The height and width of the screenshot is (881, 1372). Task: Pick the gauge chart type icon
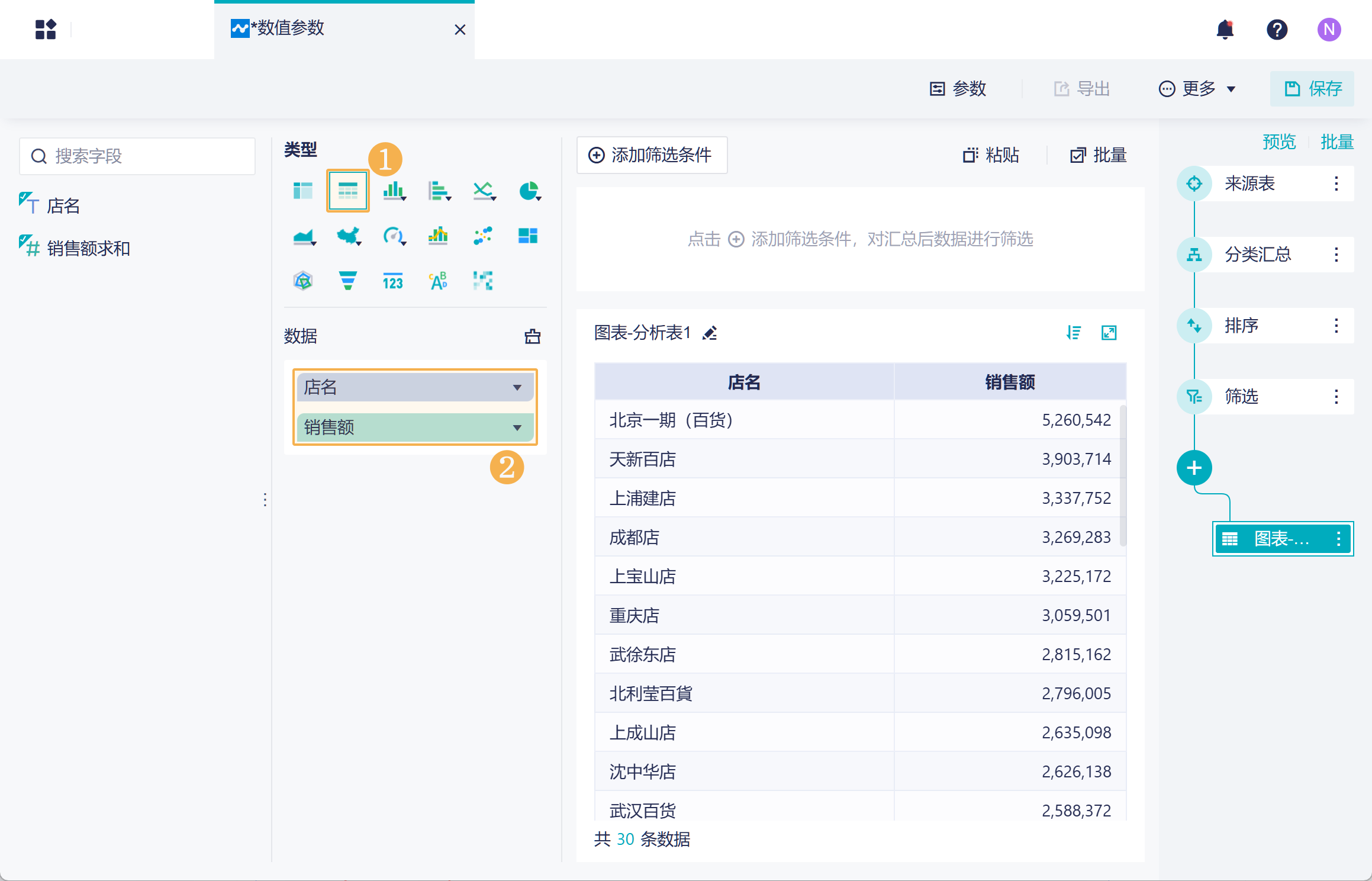[393, 236]
